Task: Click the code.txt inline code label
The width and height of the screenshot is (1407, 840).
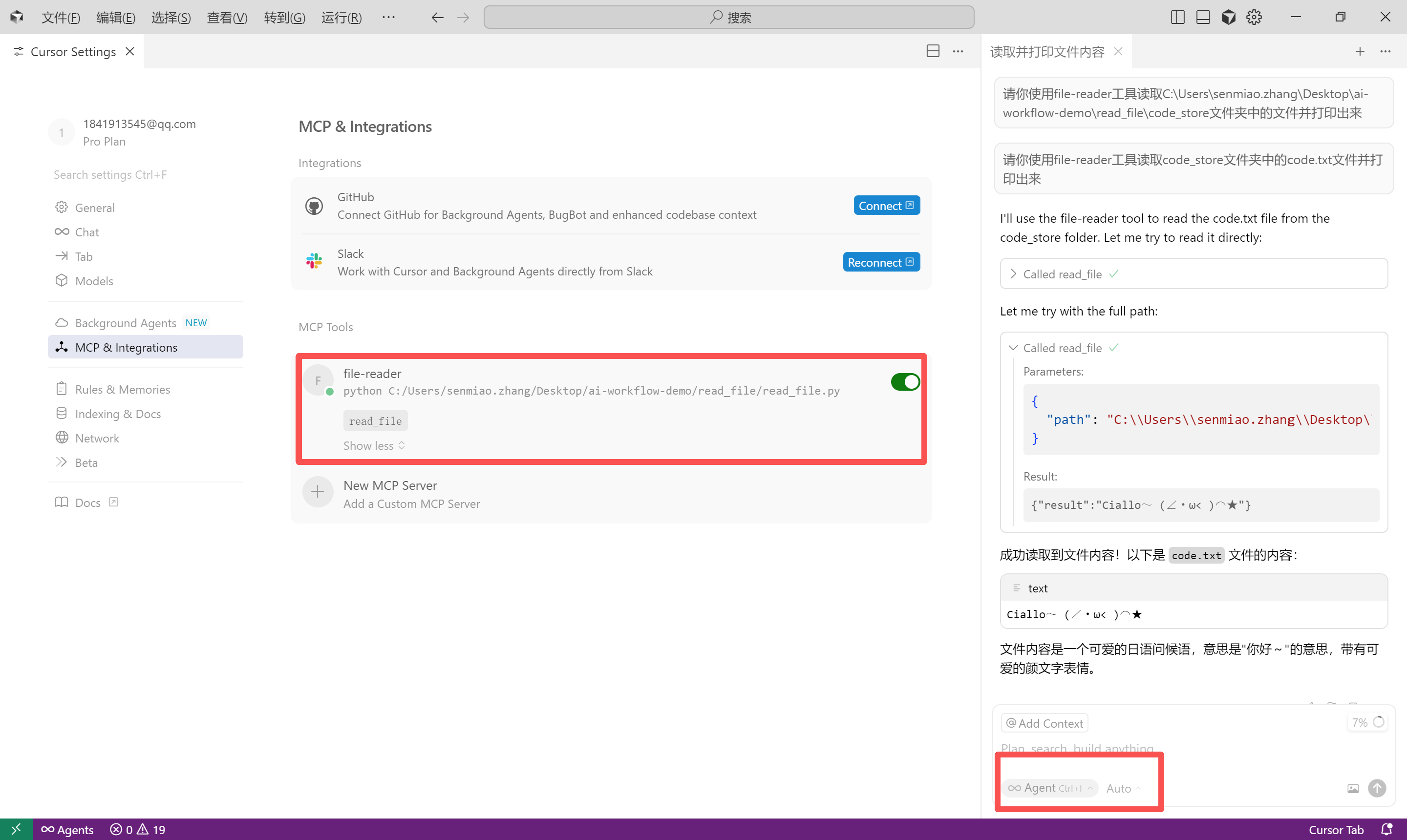Action: (x=1196, y=555)
